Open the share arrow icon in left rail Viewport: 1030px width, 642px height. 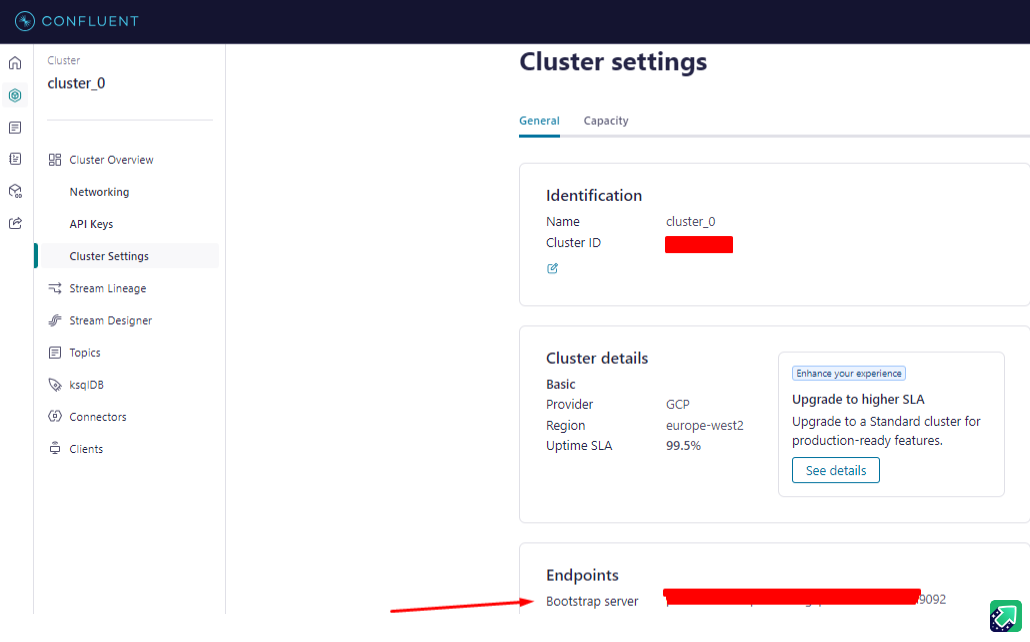coord(15,223)
